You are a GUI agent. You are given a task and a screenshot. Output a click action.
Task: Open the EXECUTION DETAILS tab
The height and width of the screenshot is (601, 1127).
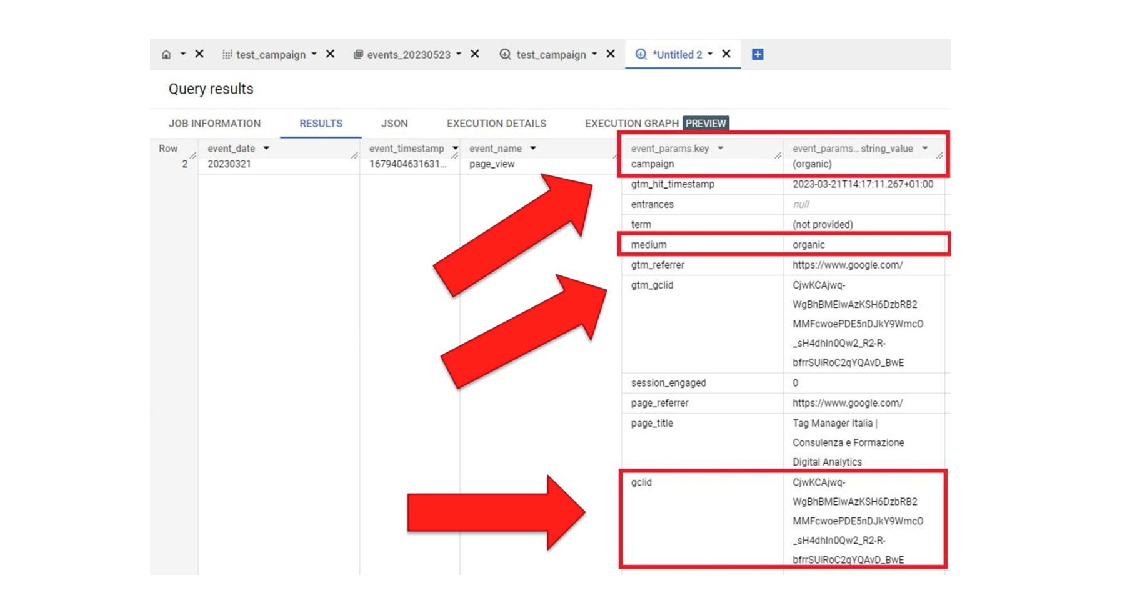pyautogui.click(x=496, y=123)
